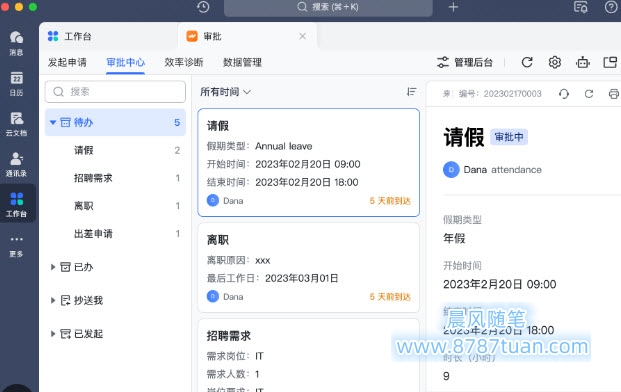Click the plus icon next to the search bar
Viewport: 621px width, 392px height.
coord(453,7)
